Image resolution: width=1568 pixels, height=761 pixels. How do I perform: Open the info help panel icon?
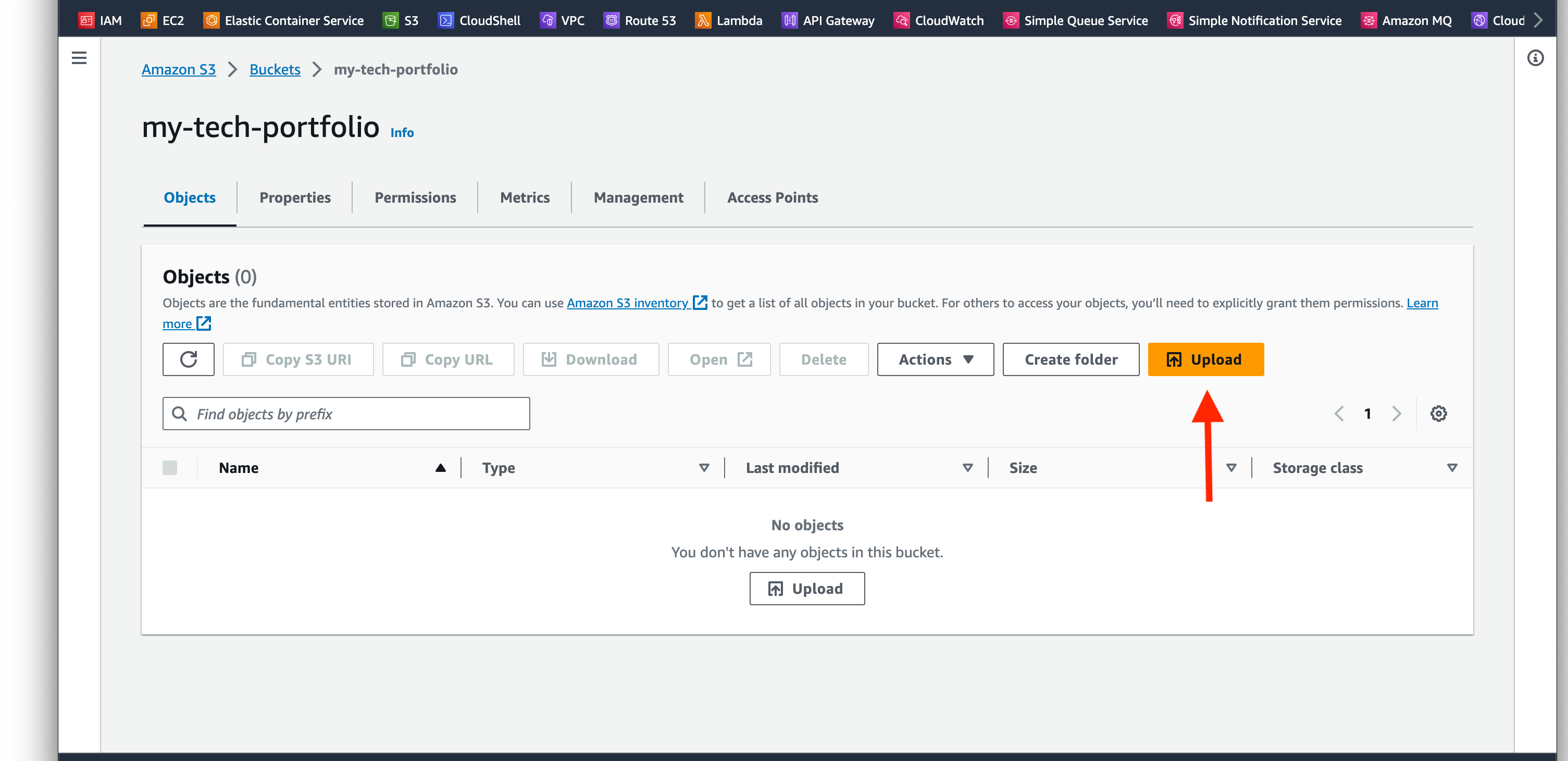pyautogui.click(x=1535, y=58)
